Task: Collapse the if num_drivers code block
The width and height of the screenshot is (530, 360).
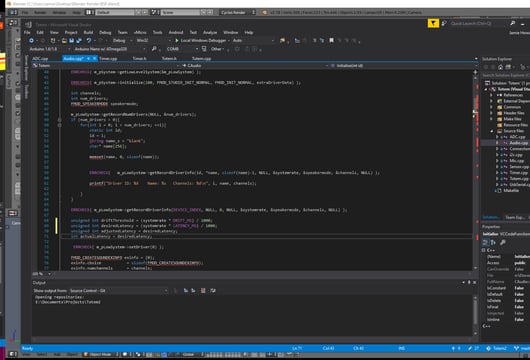Action: point(59,120)
